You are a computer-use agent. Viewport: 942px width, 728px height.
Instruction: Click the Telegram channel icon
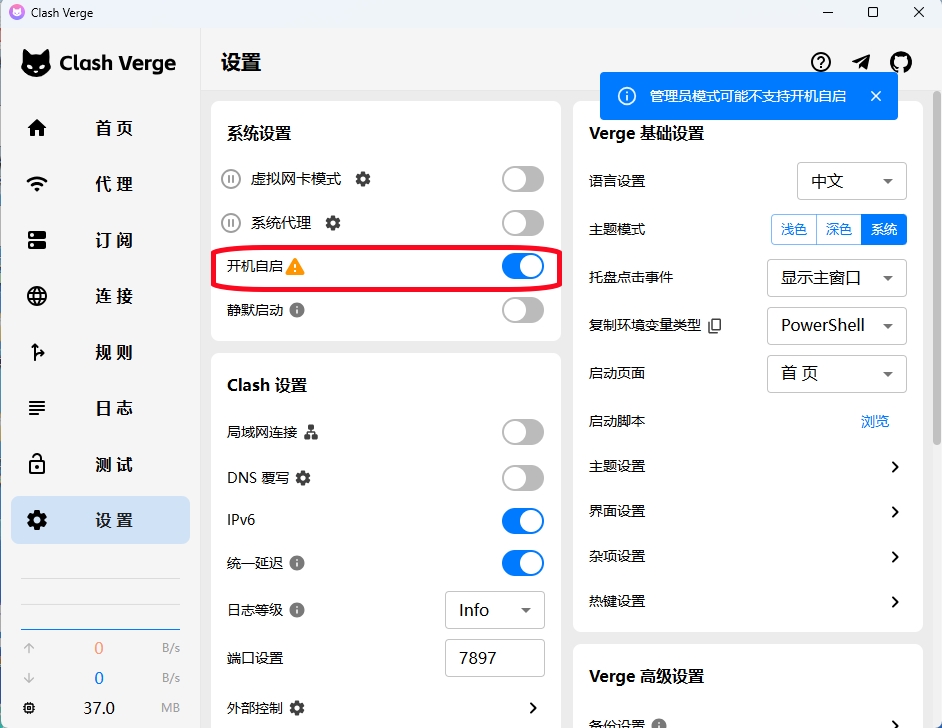[861, 62]
